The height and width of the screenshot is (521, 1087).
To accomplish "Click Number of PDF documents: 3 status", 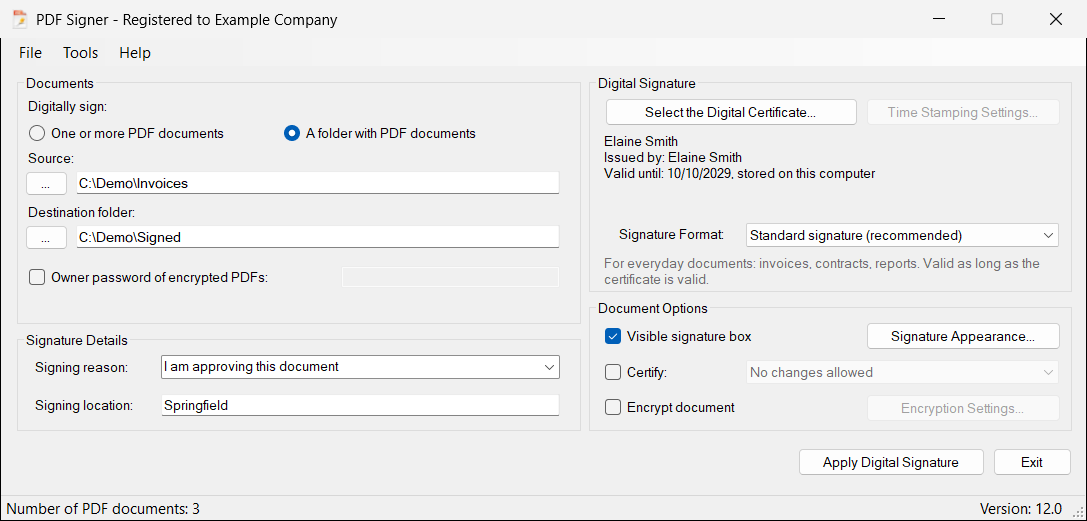I will [103, 509].
